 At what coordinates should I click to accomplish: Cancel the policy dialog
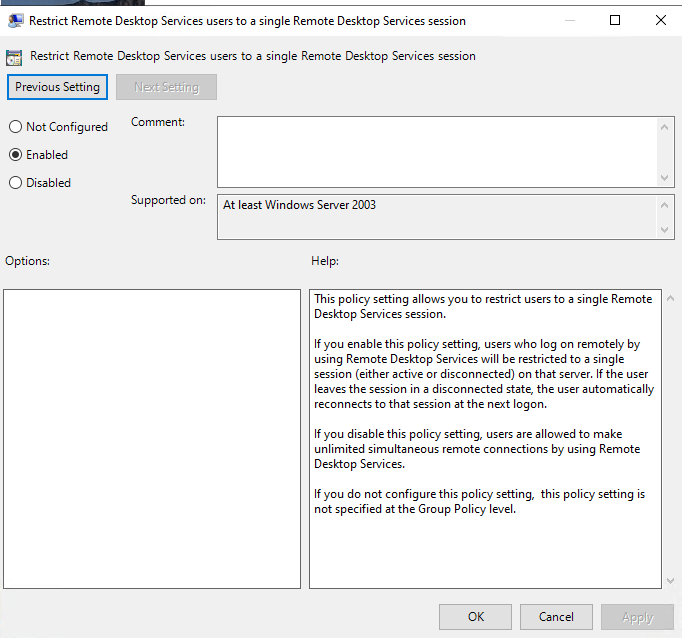click(556, 617)
